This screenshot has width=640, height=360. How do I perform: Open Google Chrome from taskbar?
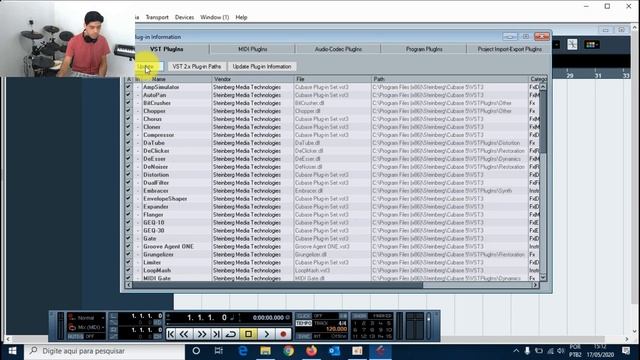288,351
